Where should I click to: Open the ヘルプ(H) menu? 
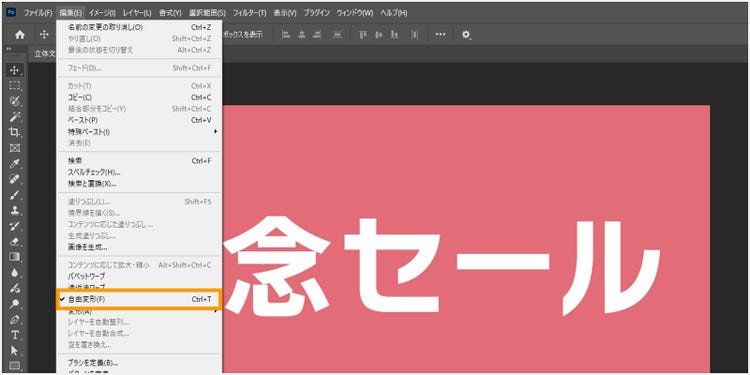[x=394, y=12]
